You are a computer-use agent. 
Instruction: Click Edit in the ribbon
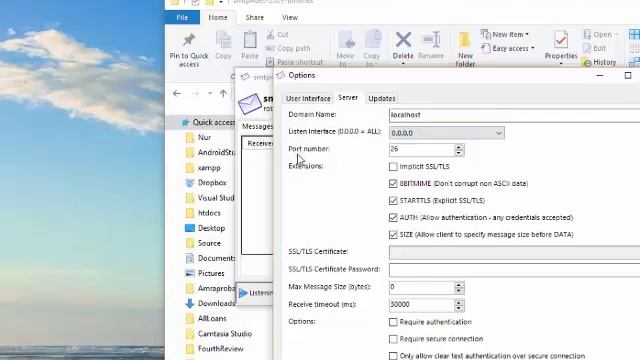(594, 48)
